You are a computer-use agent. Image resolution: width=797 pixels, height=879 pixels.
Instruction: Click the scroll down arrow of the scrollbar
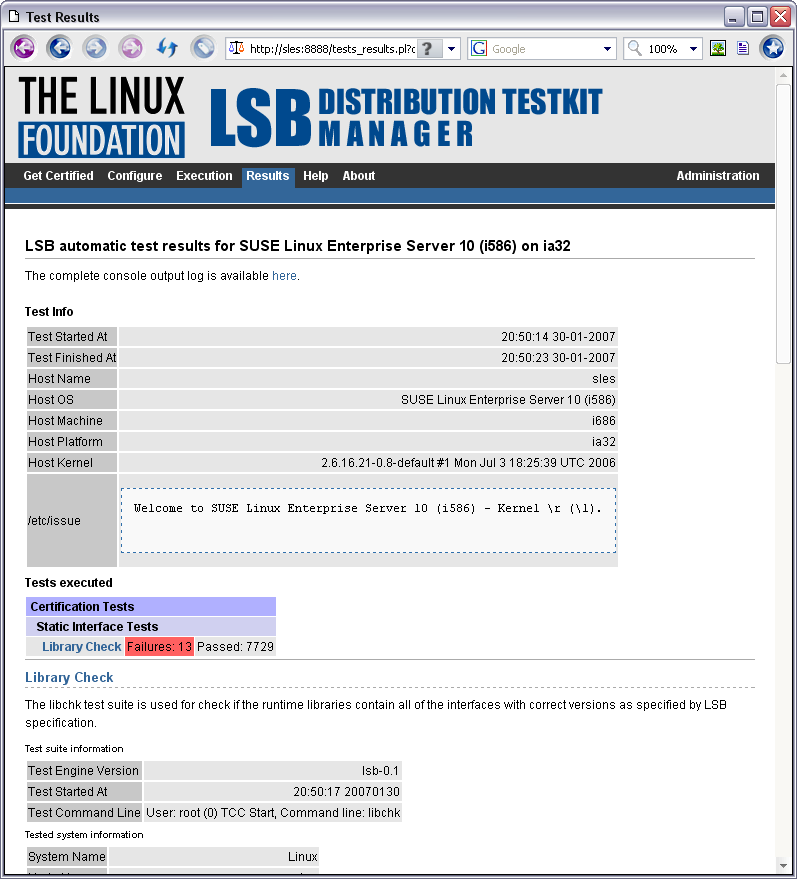783,864
